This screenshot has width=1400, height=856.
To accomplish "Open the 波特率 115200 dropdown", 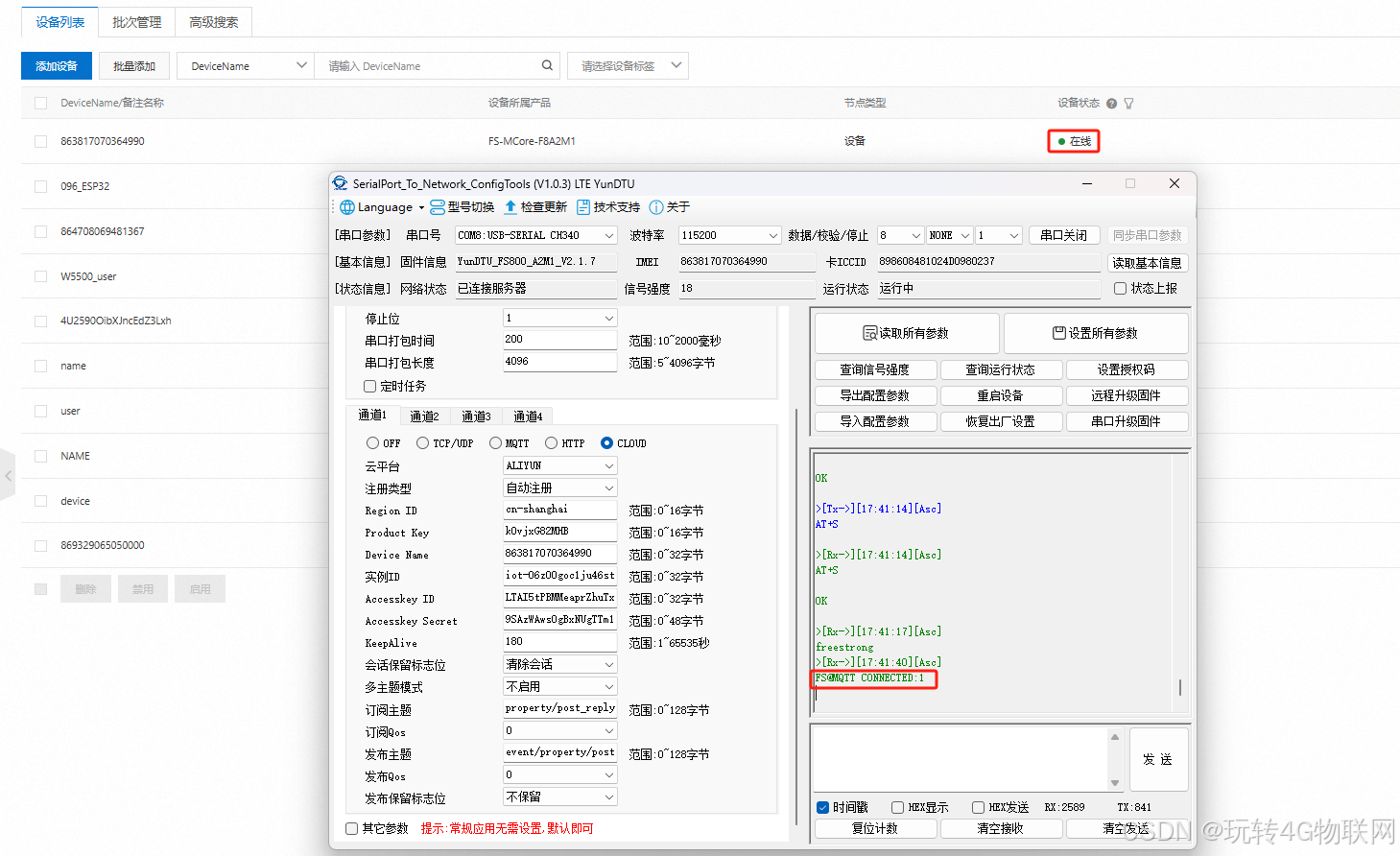I will point(729,235).
